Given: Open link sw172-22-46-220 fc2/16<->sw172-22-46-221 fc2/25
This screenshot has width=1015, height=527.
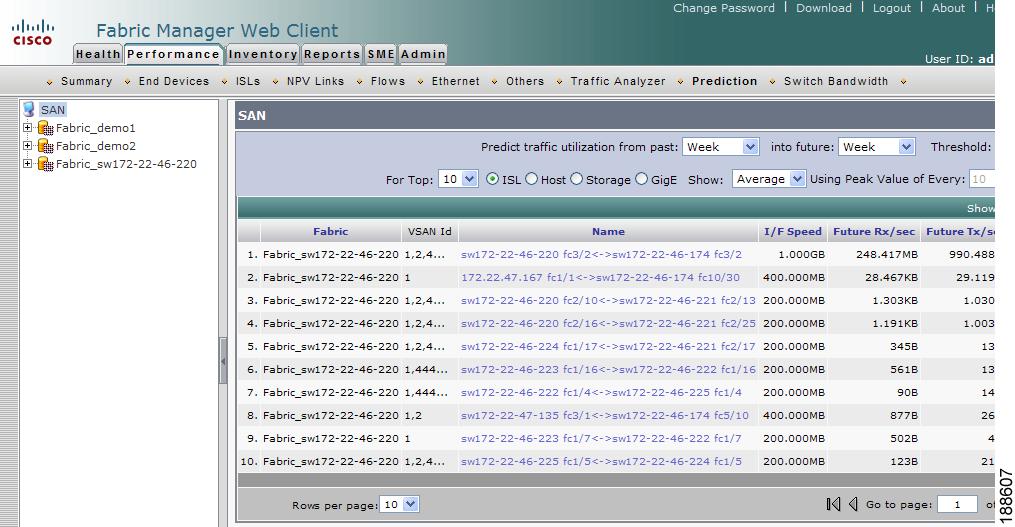Looking at the screenshot, I should point(608,323).
